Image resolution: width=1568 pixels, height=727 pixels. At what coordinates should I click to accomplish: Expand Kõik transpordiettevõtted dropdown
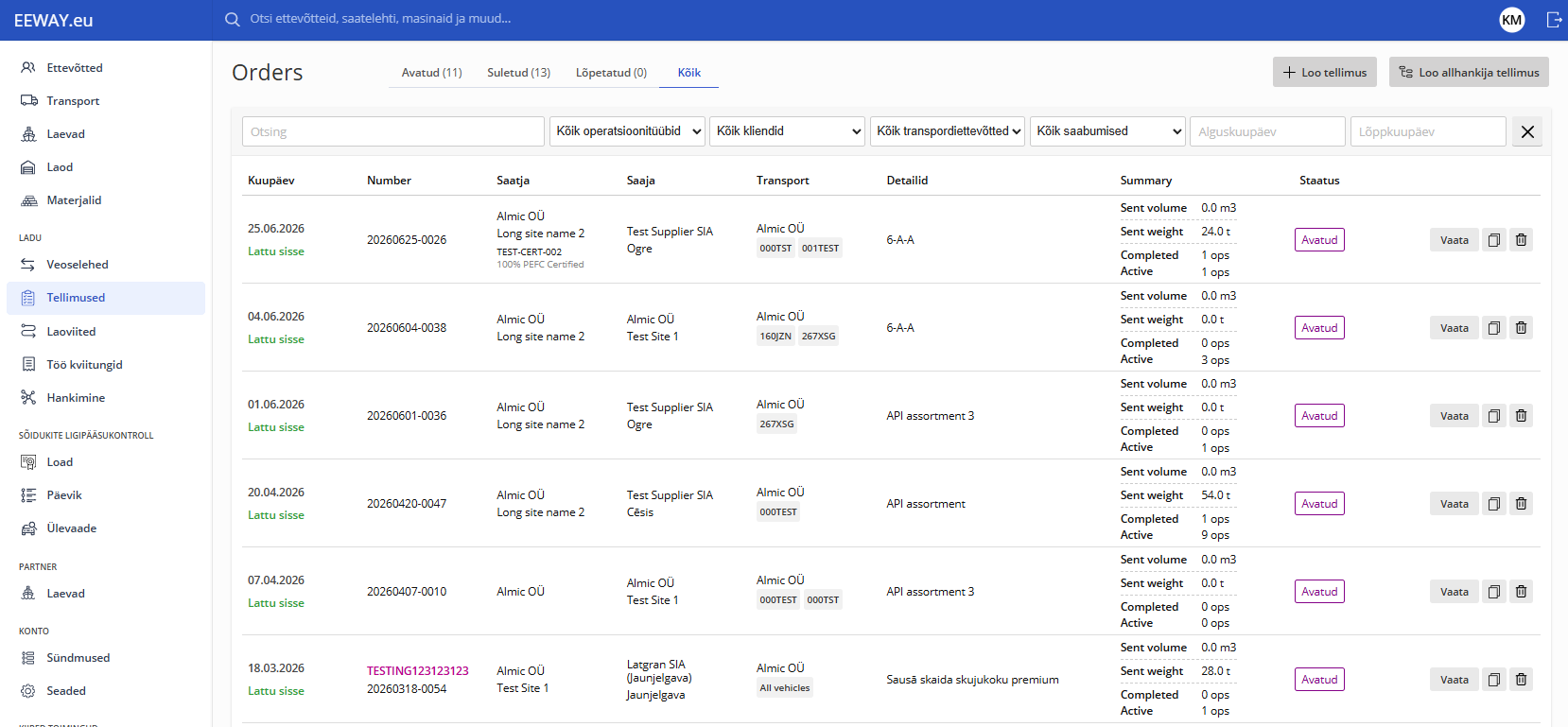coord(948,131)
